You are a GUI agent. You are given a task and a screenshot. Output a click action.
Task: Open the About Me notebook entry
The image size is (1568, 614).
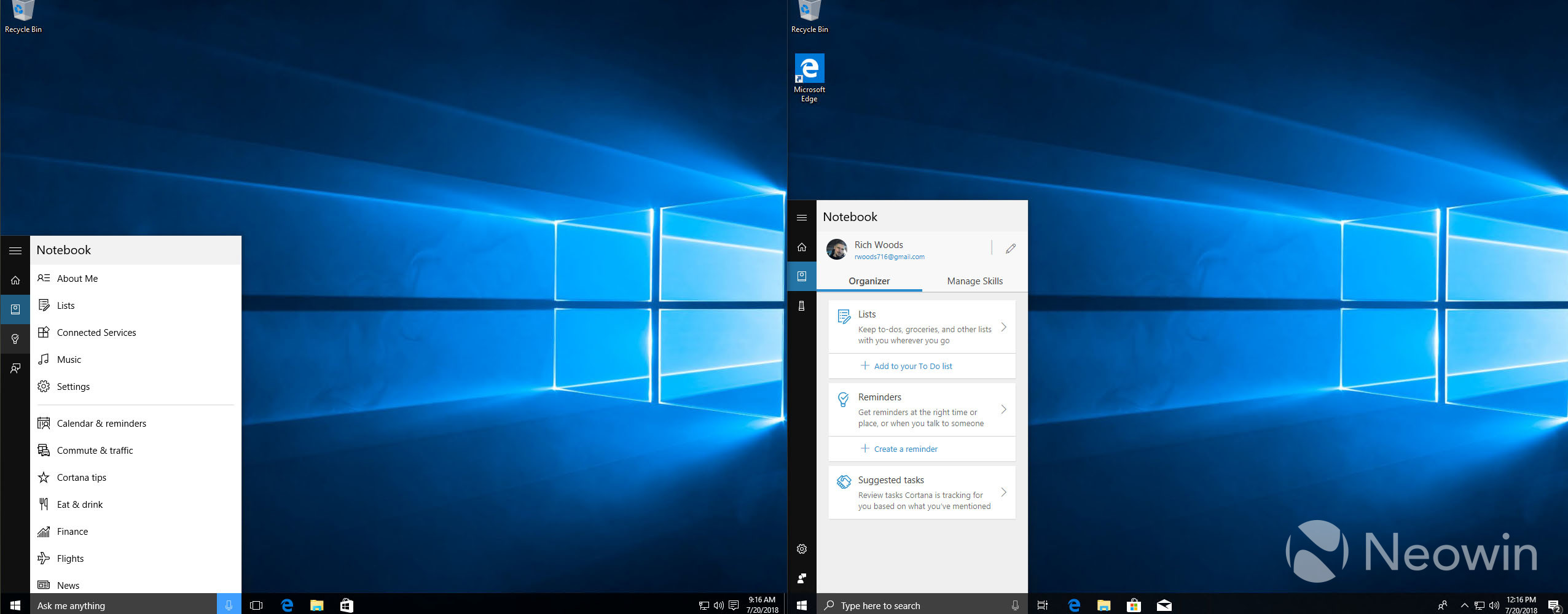pyautogui.click(x=77, y=279)
